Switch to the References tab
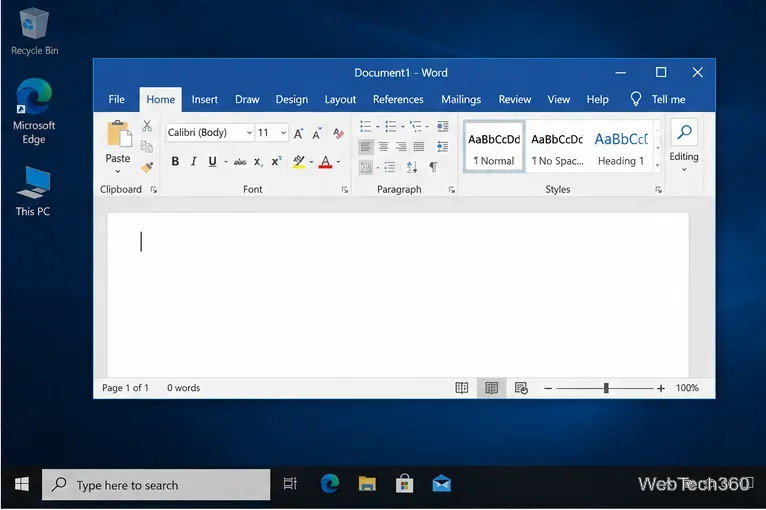Viewport: 766px width, 510px height. coord(398,99)
